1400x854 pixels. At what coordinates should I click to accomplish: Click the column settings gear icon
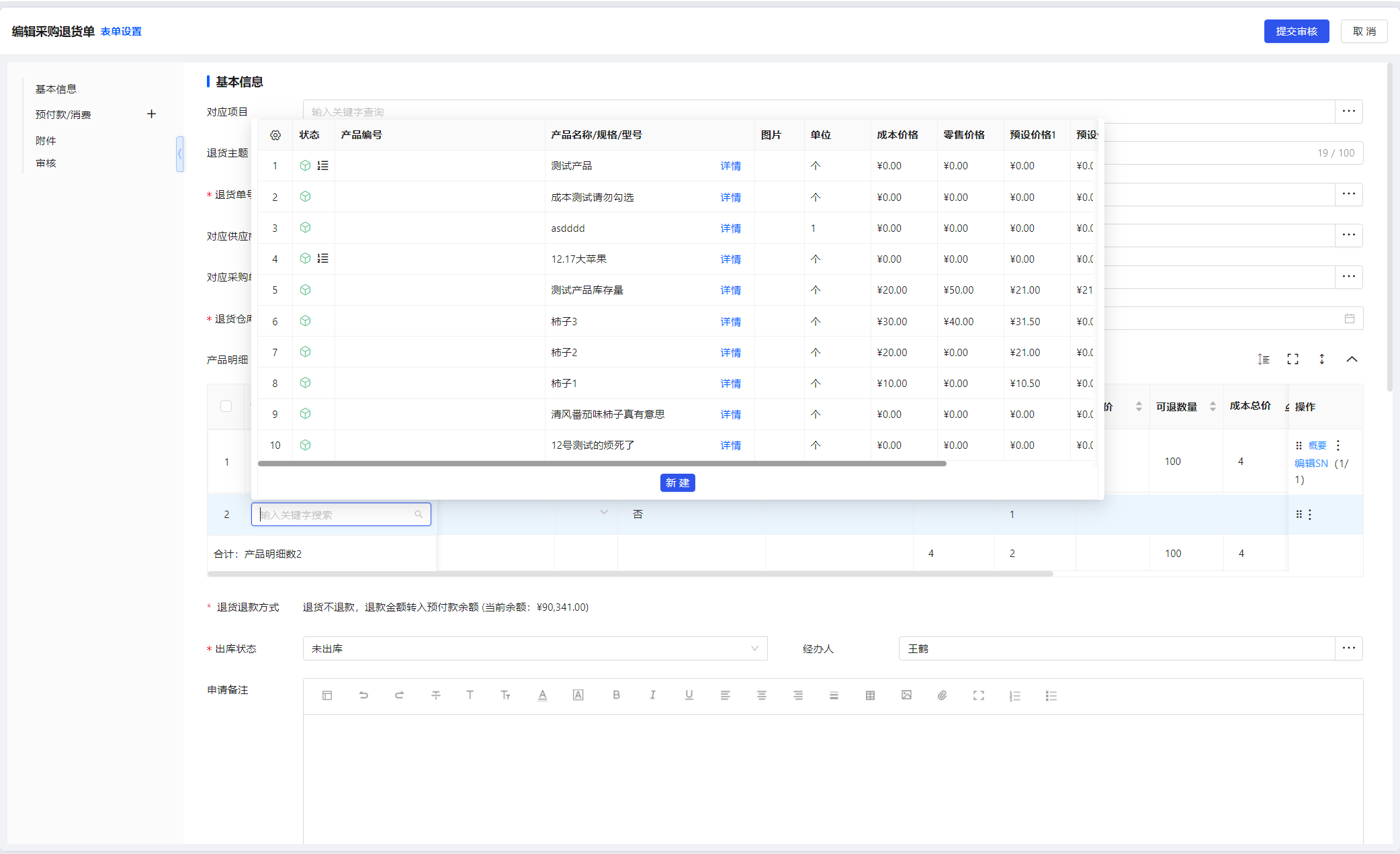coord(275,135)
